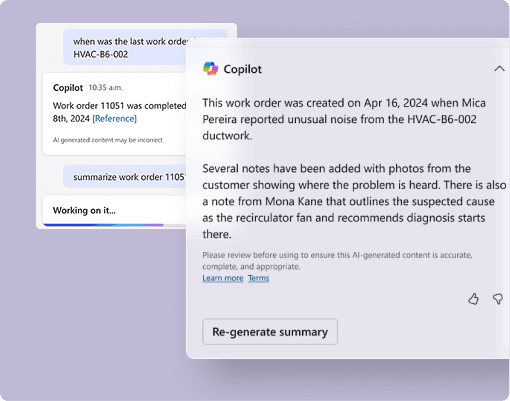Click the 'Please review before using' disclaimer
Image resolution: width=510 pixels, height=401 pixels.
click(337, 261)
